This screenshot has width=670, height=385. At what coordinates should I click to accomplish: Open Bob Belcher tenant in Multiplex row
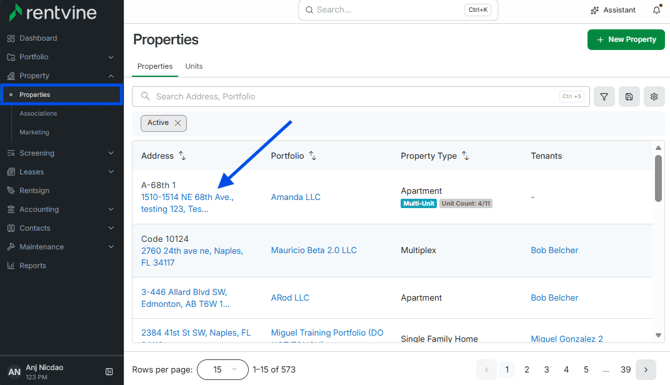click(554, 250)
